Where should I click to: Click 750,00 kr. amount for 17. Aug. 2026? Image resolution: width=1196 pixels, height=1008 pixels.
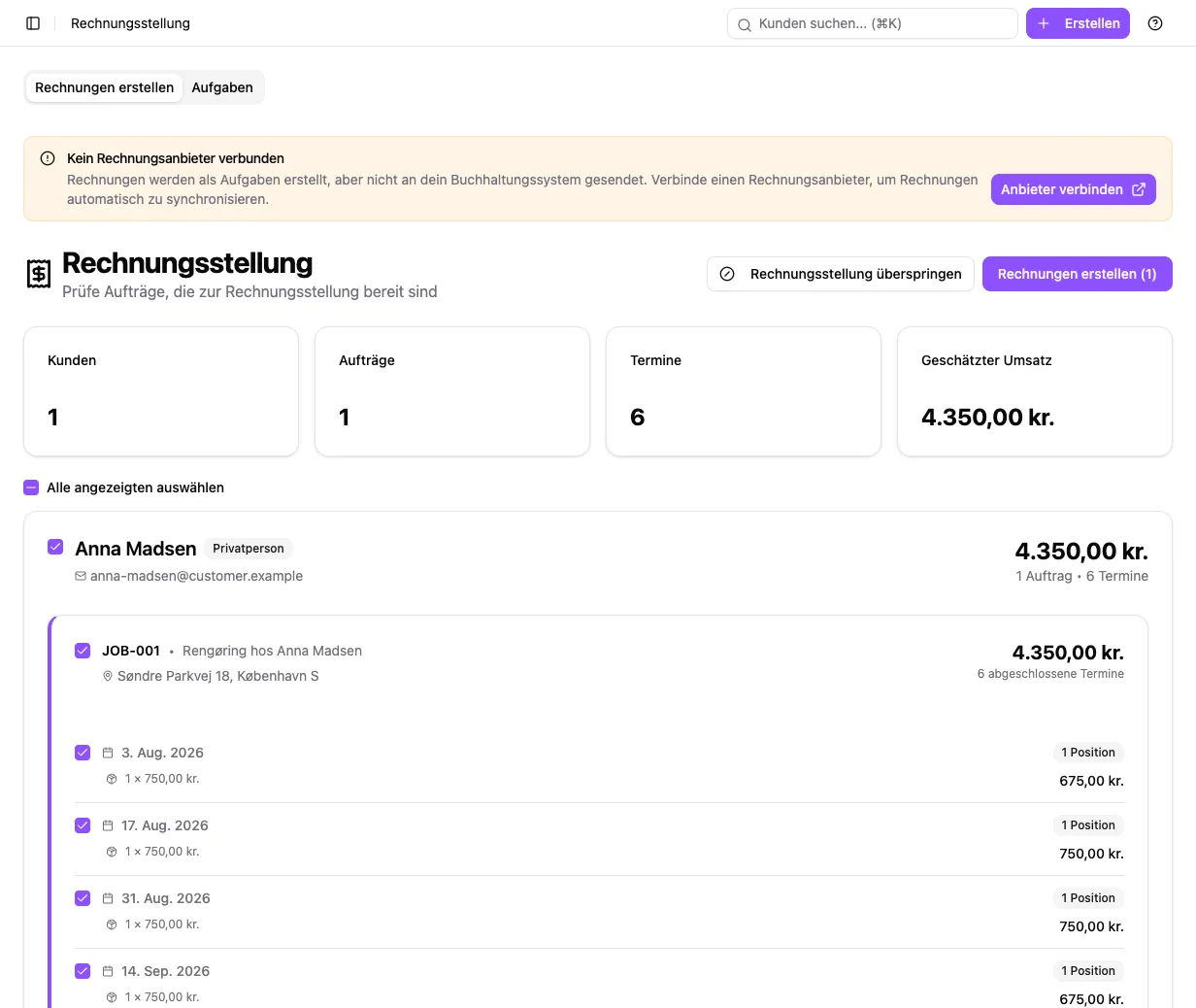(x=1091, y=854)
